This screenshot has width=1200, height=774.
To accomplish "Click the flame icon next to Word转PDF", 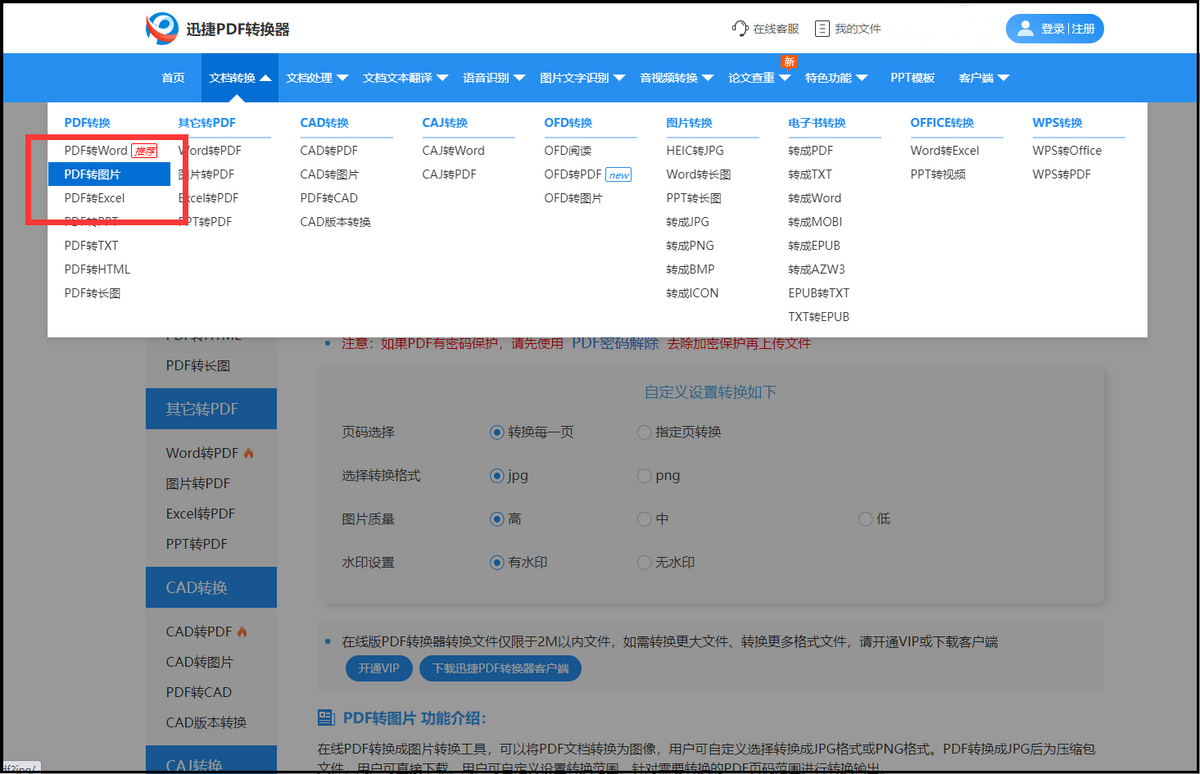I will click(249, 453).
